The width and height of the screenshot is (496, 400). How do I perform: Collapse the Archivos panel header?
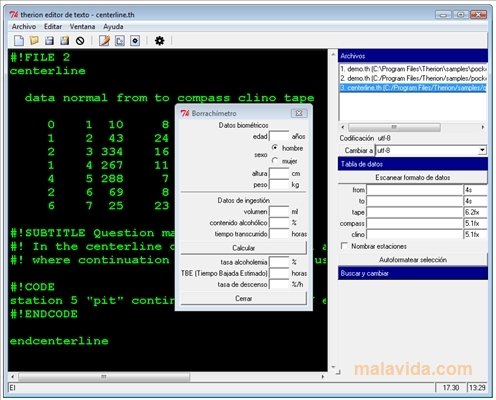[x=413, y=56]
